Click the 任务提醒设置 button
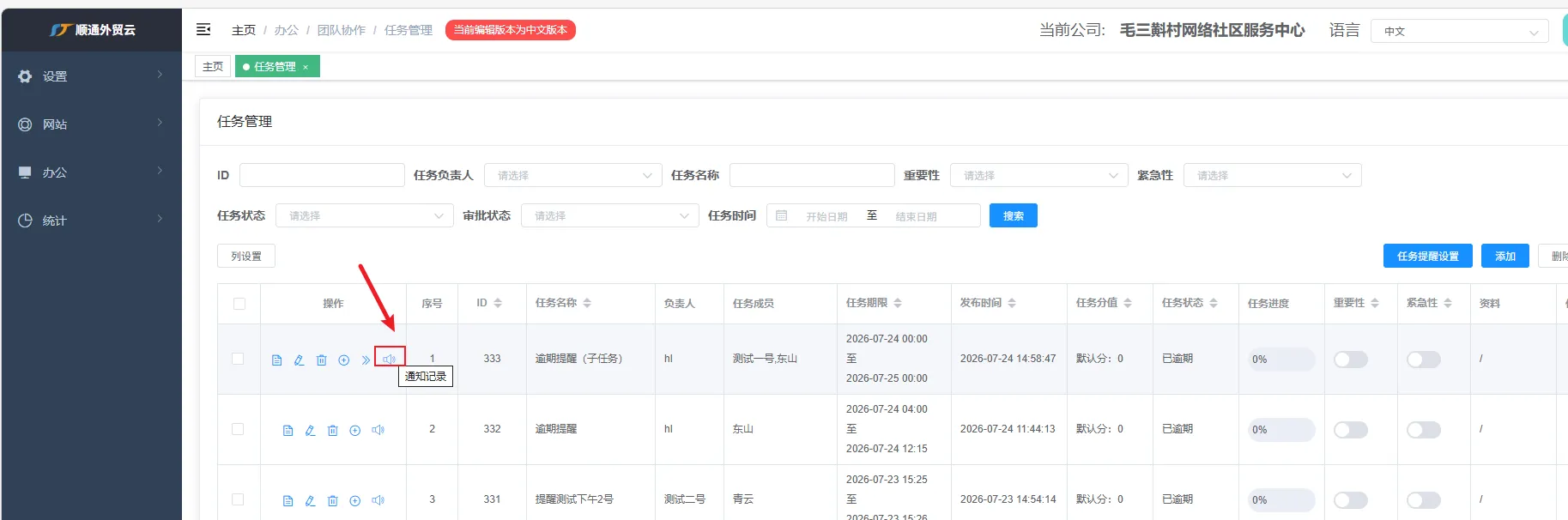Image resolution: width=1568 pixels, height=520 pixels. tap(1428, 256)
